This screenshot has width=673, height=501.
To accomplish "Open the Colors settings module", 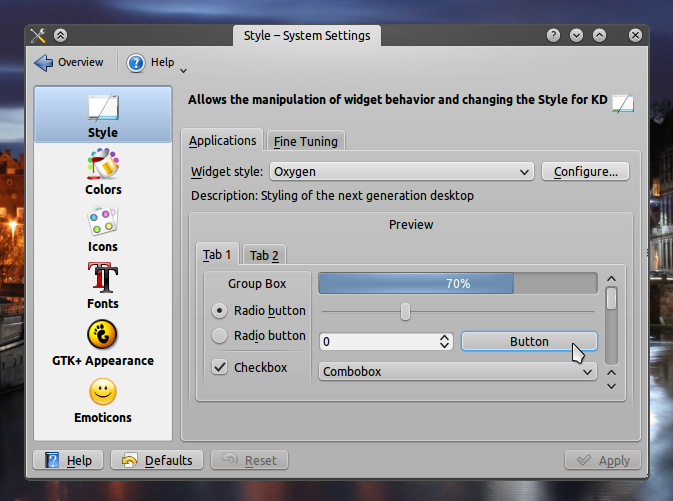I will click(x=103, y=172).
